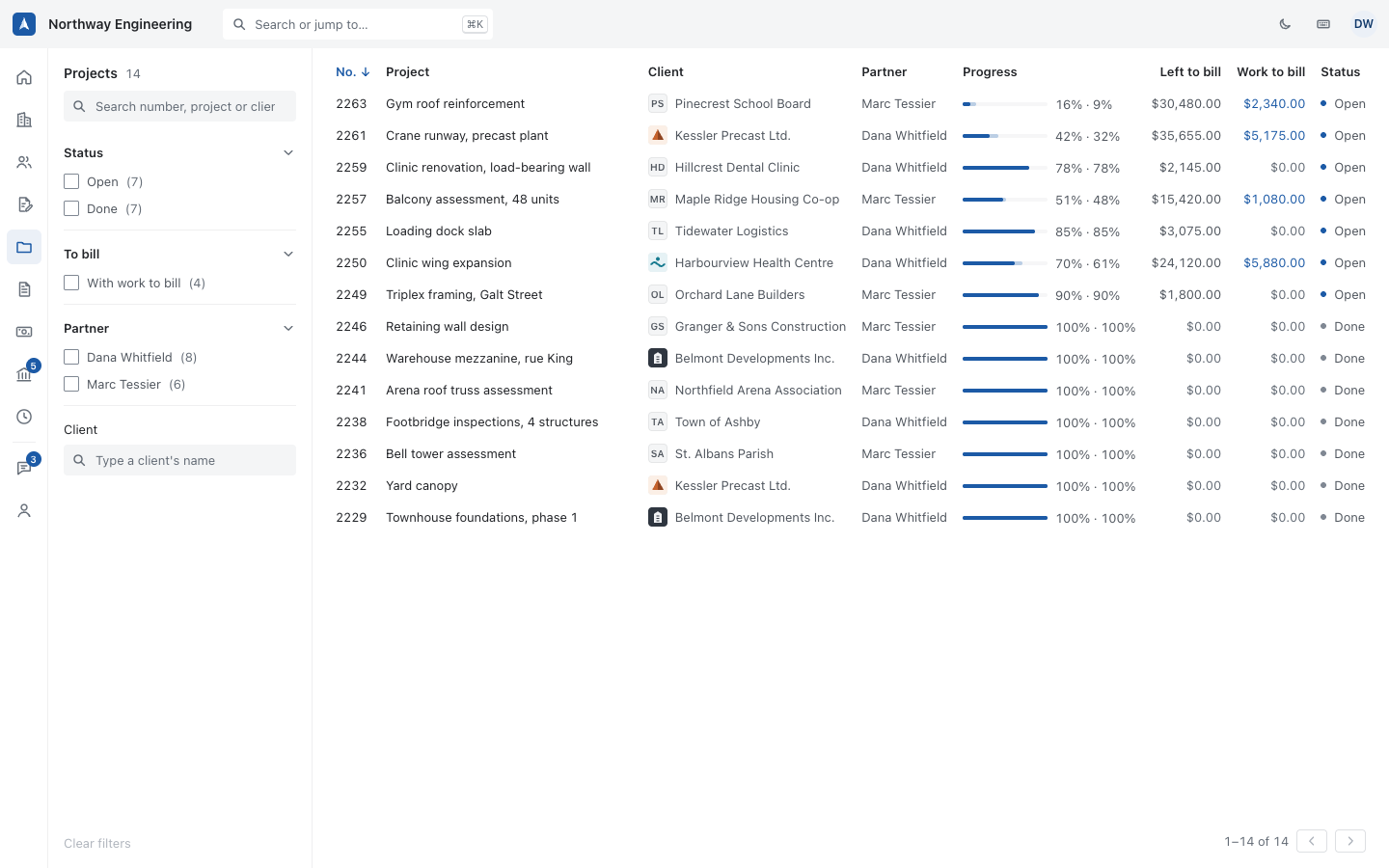Screen dimensions: 1389x868
Task: Open the buildings clients sidebar icon
Action: pos(24,120)
